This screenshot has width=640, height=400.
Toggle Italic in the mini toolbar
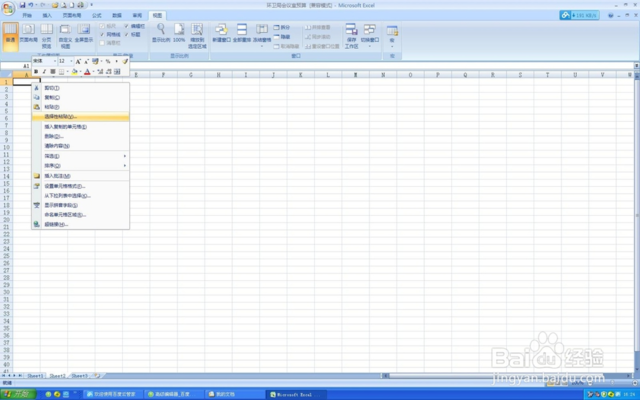(x=44, y=71)
